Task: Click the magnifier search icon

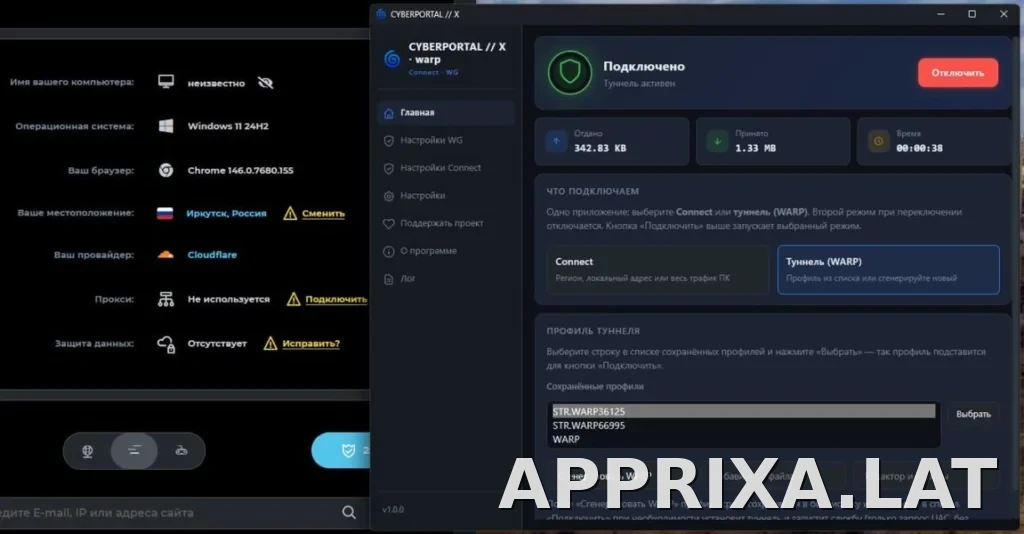Action: pyautogui.click(x=349, y=512)
